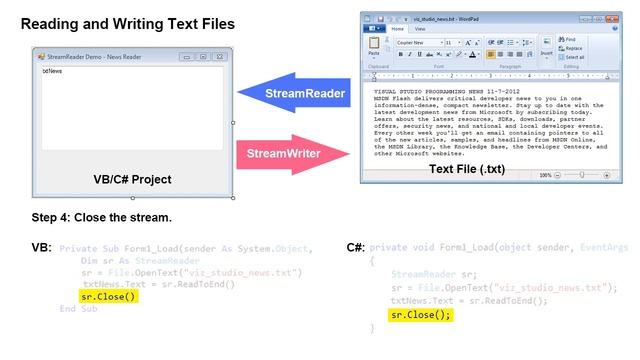Click the Insert picture icon in WordPad
640x360 pixels.
point(547,41)
